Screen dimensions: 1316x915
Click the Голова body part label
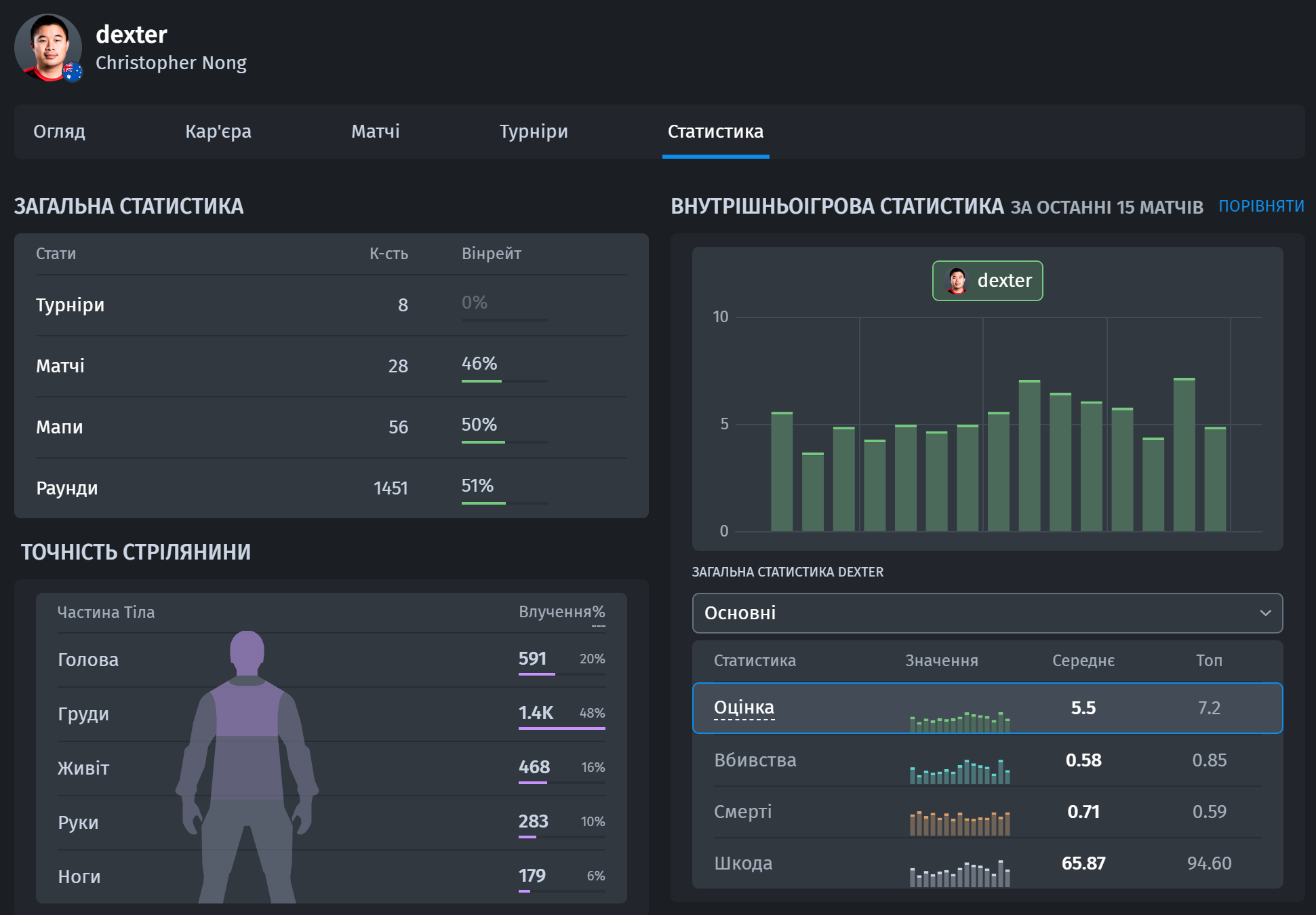(88, 660)
